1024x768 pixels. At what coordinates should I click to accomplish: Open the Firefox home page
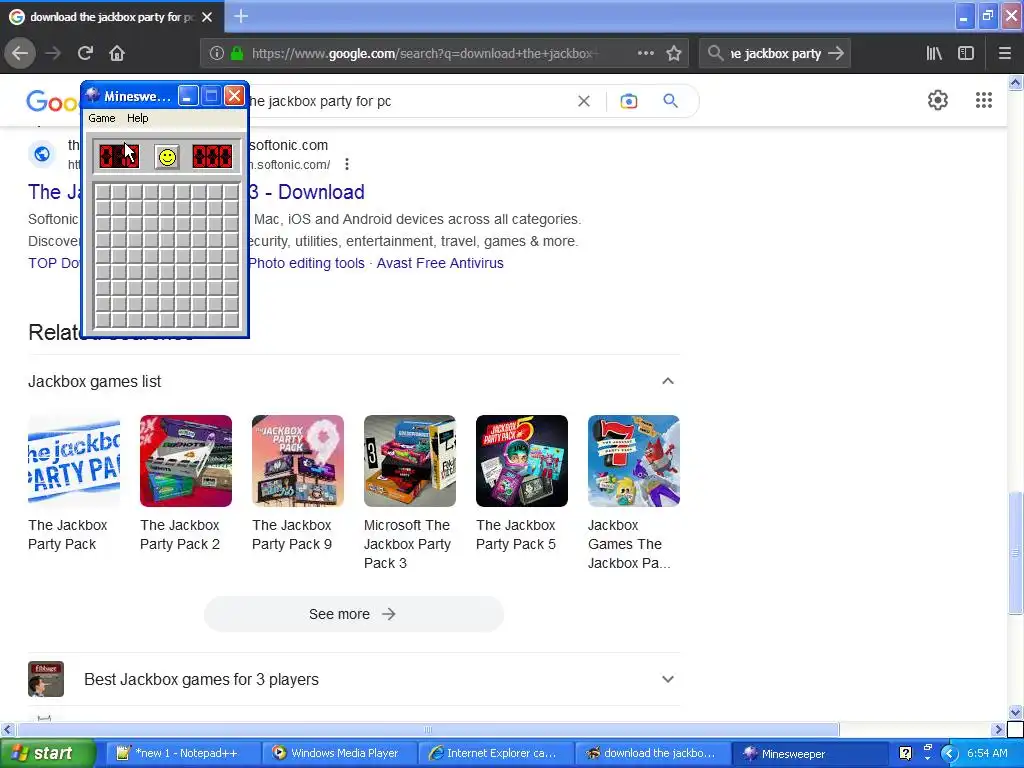pyautogui.click(x=117, y=54)
